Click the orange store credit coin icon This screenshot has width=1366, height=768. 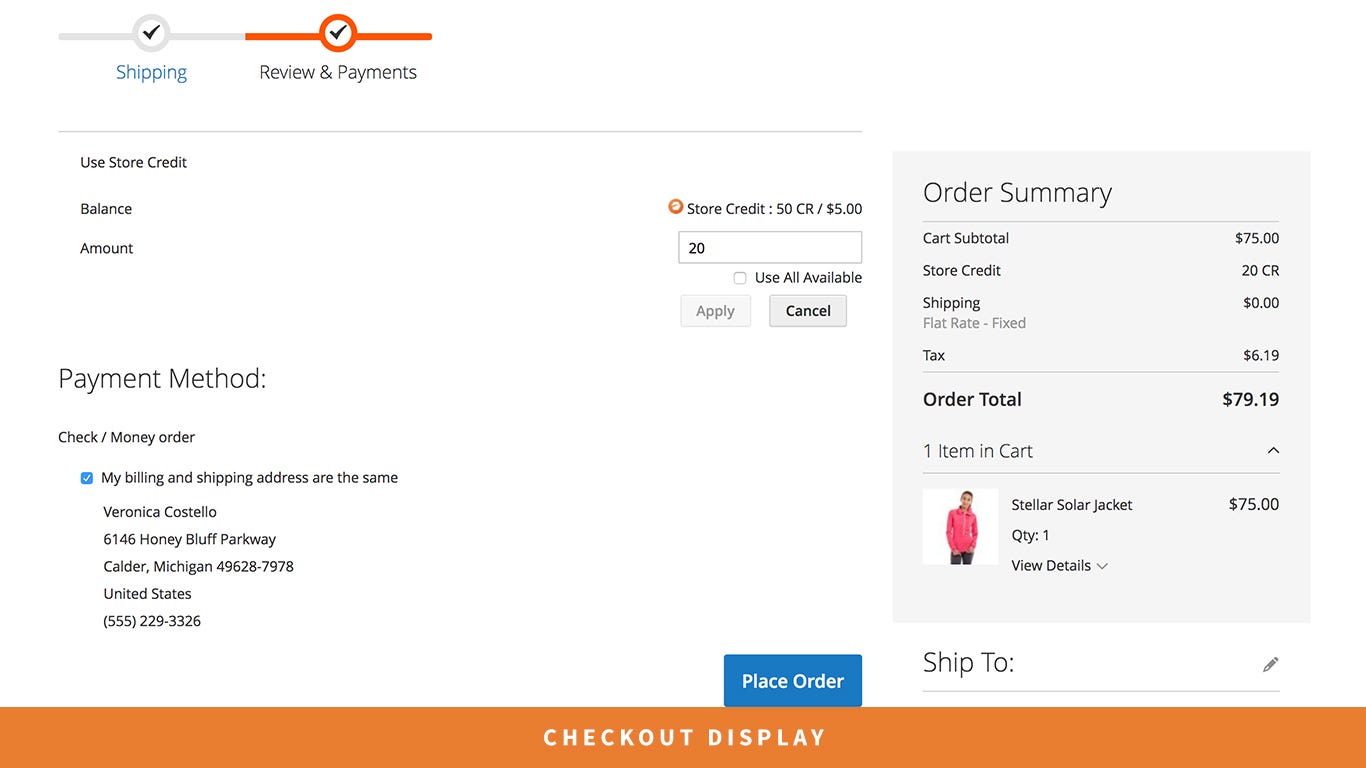coord(676,207)
